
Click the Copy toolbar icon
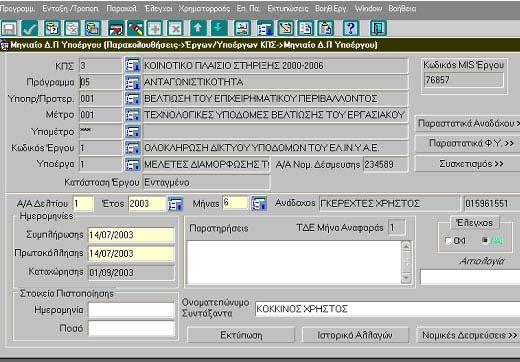306,28
